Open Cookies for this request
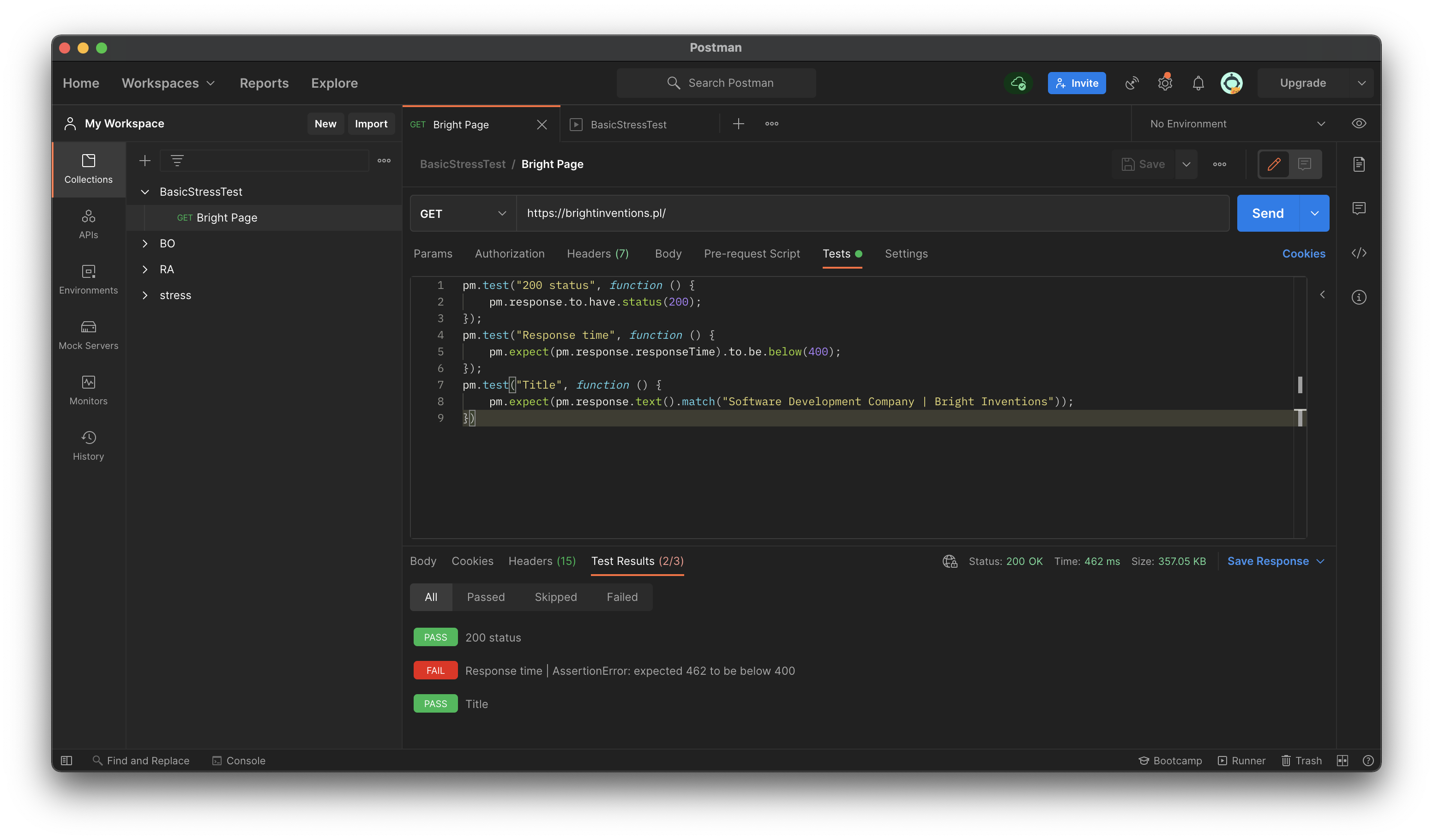 click(x=1304, y=253)
